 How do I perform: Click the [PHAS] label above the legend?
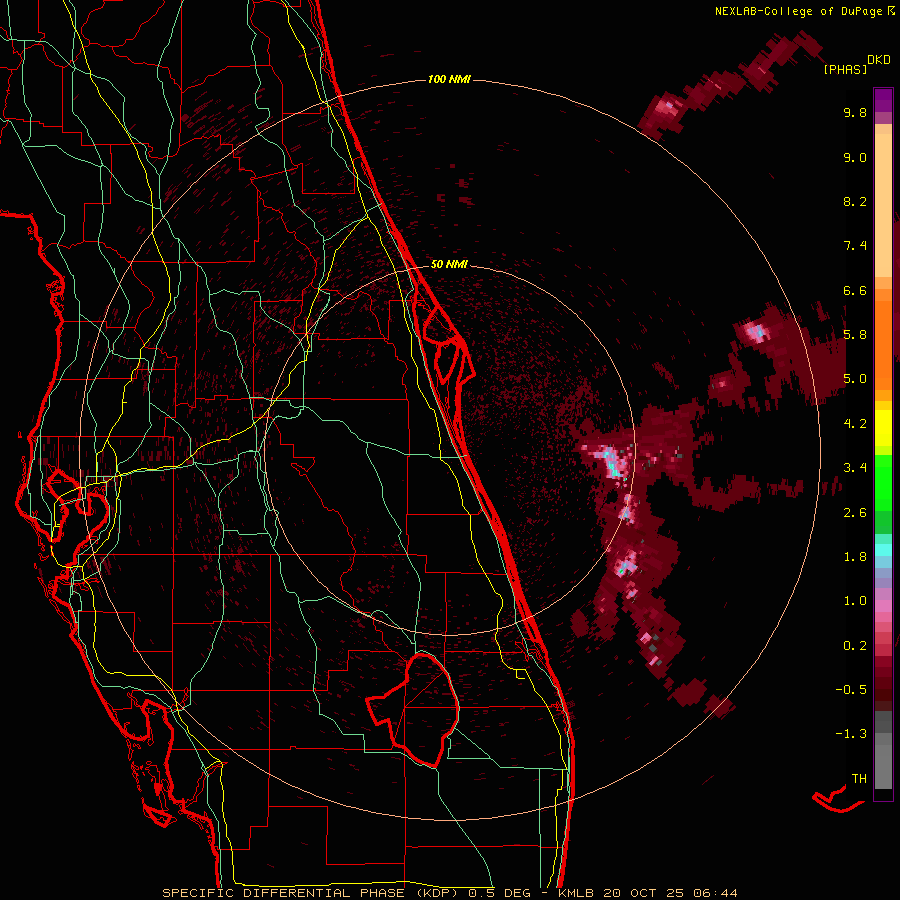tap(845, 69)
